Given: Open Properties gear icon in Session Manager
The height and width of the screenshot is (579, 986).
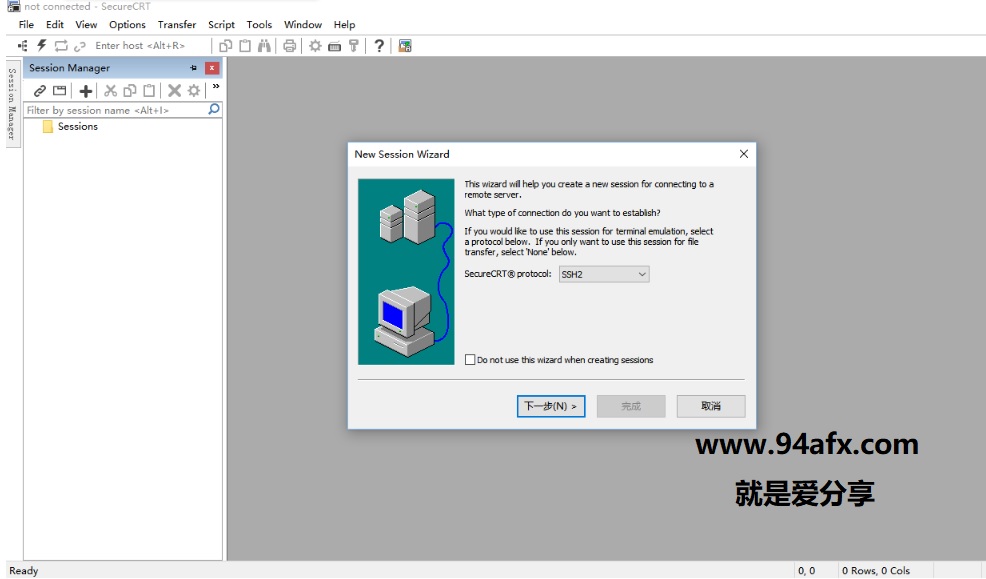Looking at the screenshot, I should click(194, 91).
